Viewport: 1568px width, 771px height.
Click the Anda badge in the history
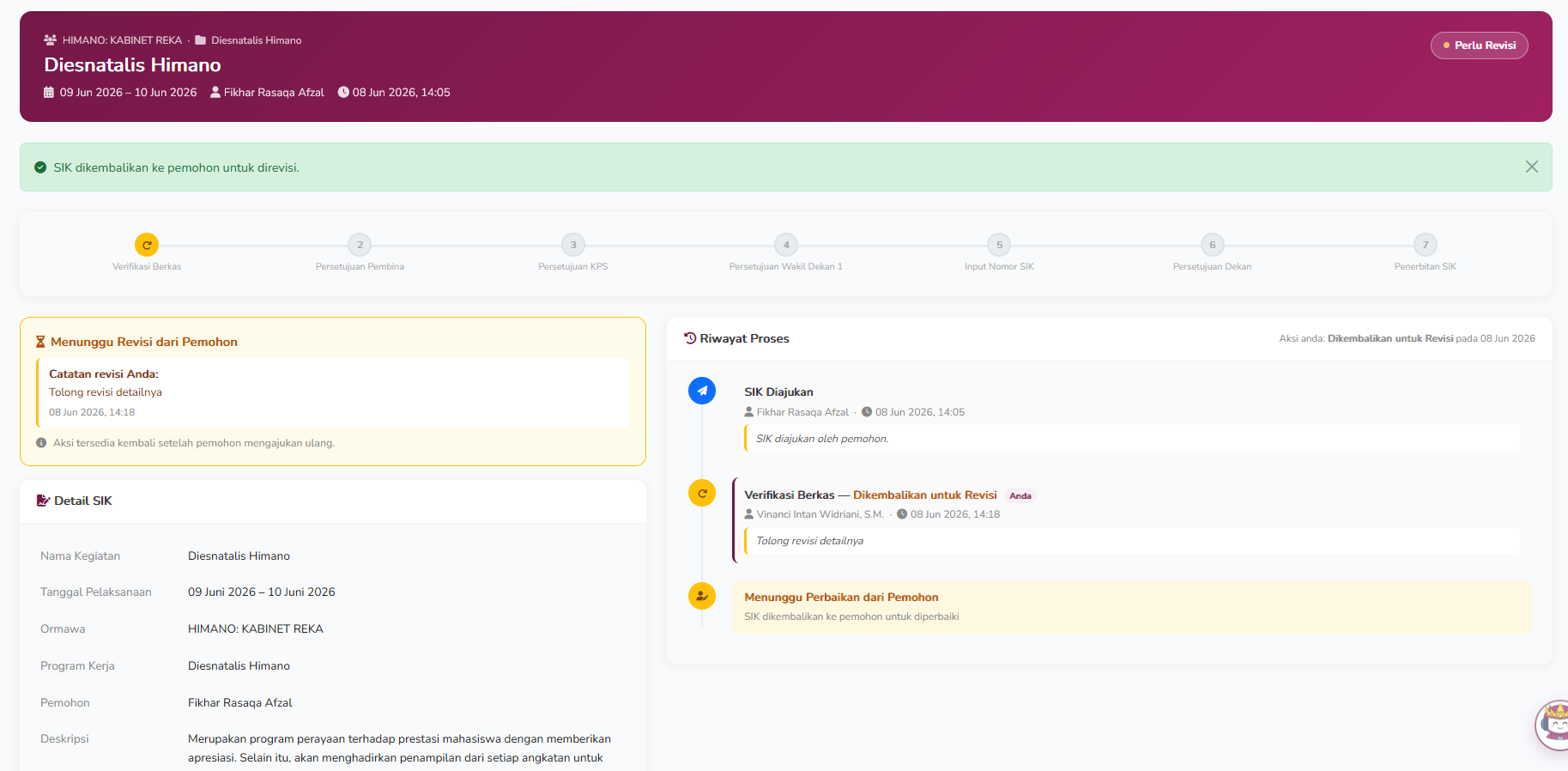pos(1020,495)
